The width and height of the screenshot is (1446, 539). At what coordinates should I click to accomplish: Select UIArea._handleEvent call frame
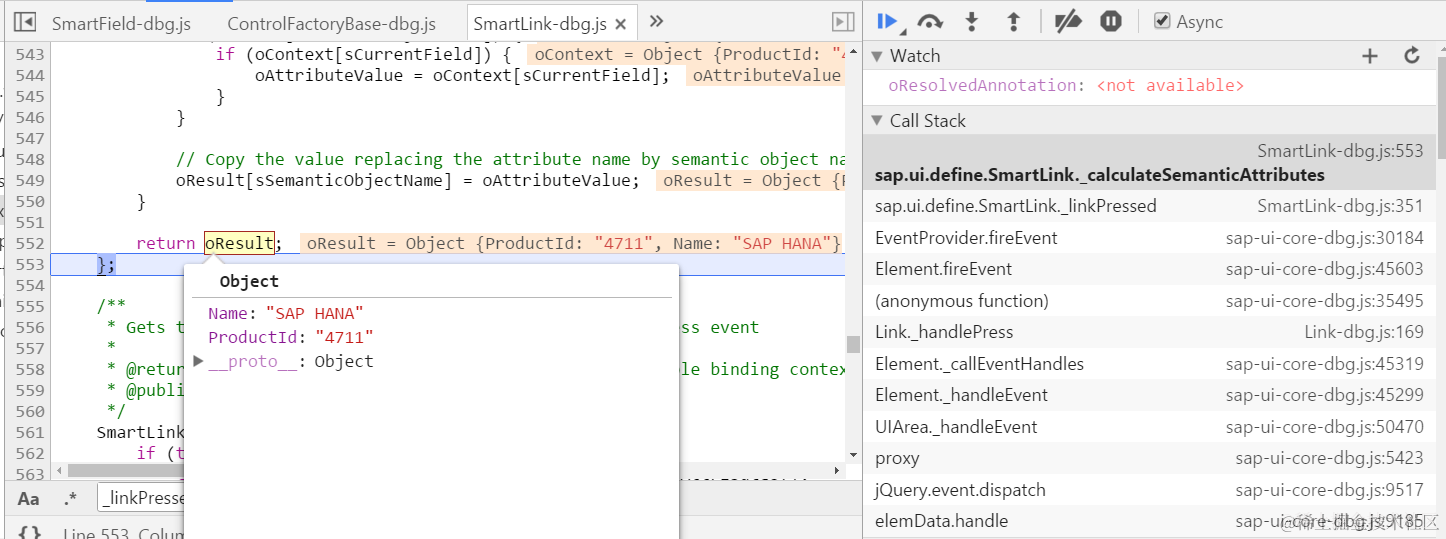[1149, 427]
